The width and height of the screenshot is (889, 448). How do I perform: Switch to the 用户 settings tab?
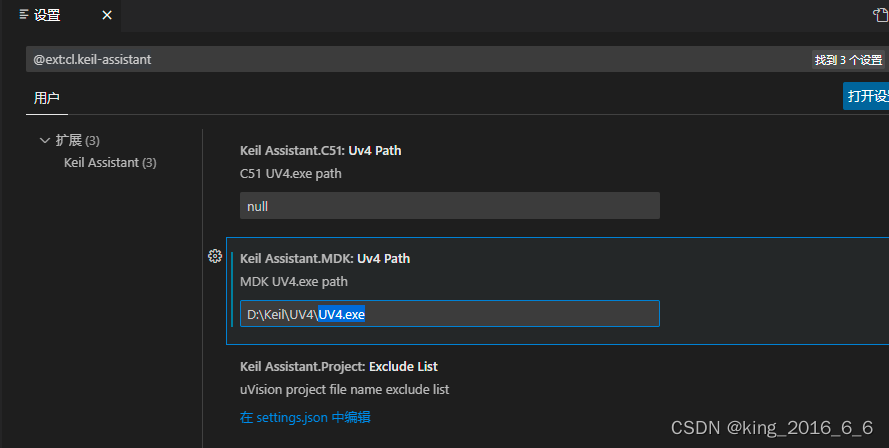[x=47, y=98]
